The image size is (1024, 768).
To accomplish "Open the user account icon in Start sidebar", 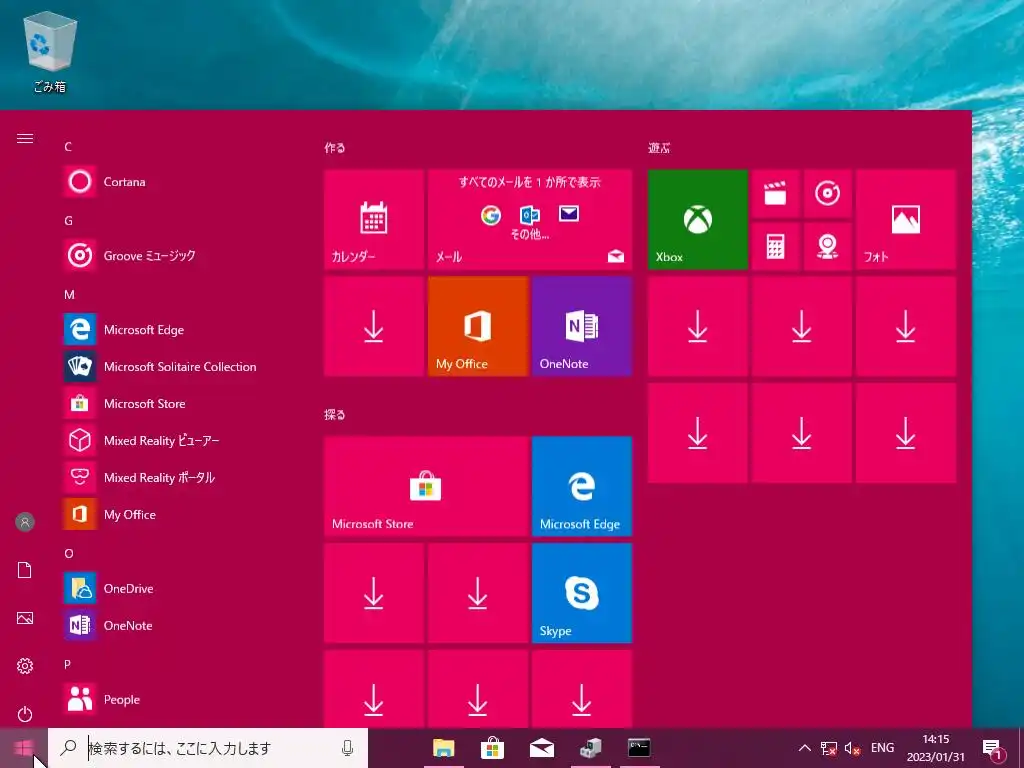I will click(25, 522).
